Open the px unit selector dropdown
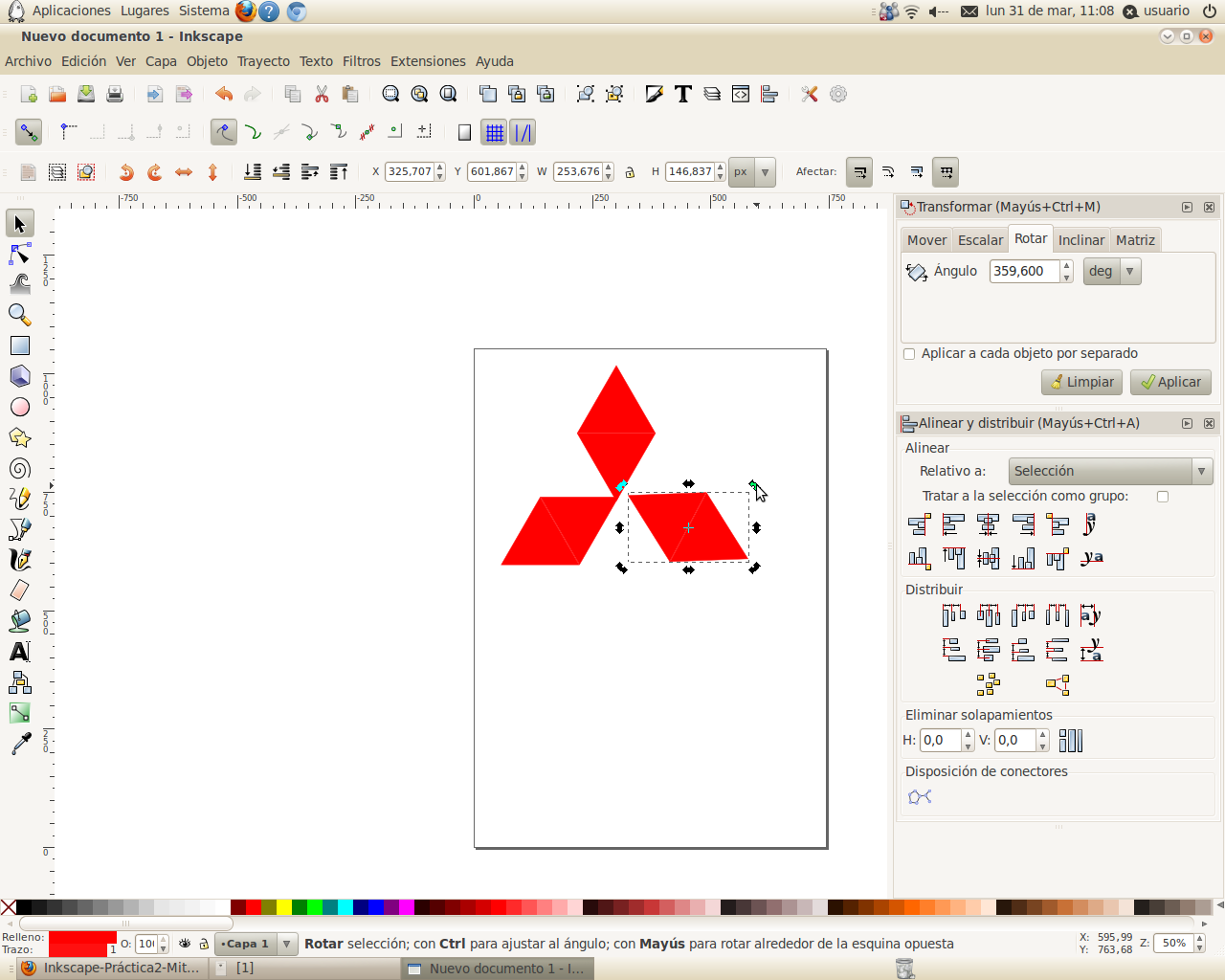Image resolution: width=1225 pixels, height=980 pixels. (764, 171)
